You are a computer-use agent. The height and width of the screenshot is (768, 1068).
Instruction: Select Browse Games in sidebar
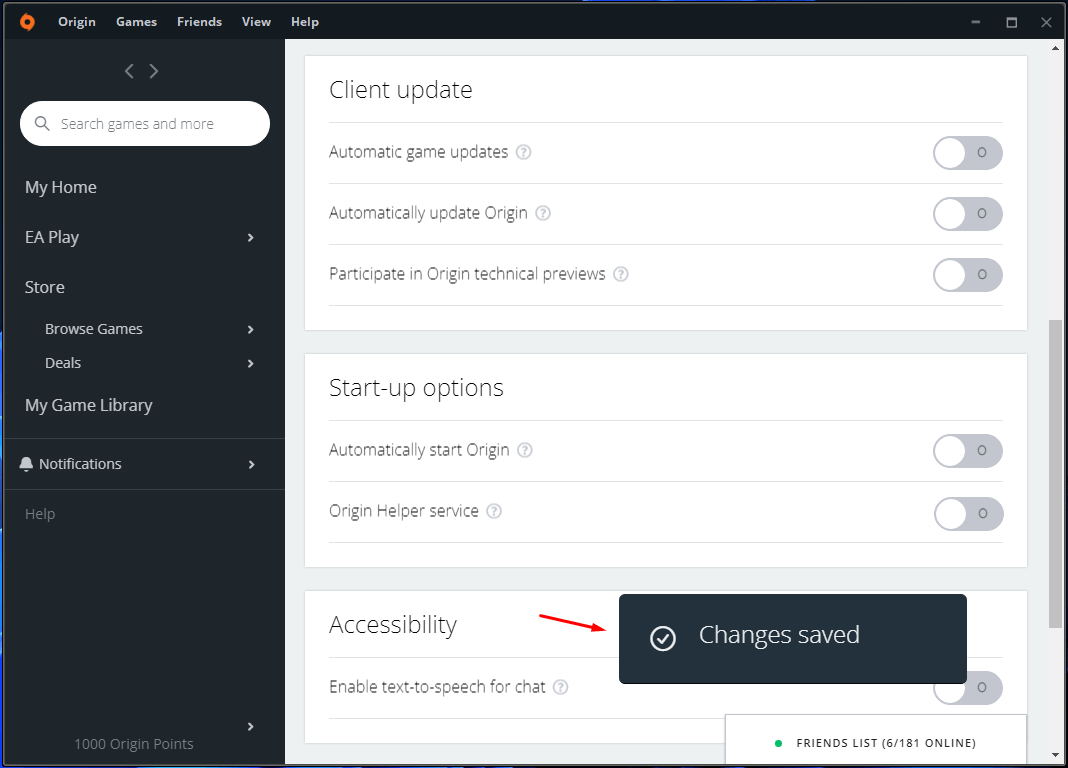[x=94, y=329]
